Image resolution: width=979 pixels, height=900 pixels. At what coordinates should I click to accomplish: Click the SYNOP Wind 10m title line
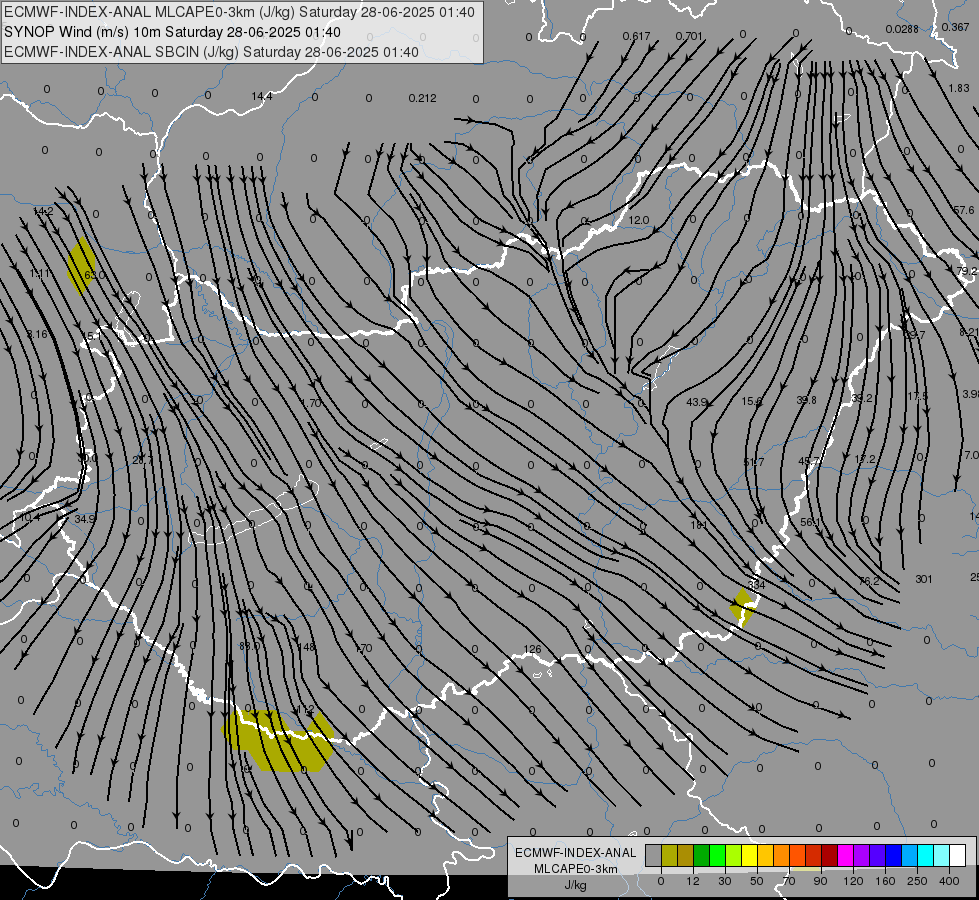click(172, 32)
